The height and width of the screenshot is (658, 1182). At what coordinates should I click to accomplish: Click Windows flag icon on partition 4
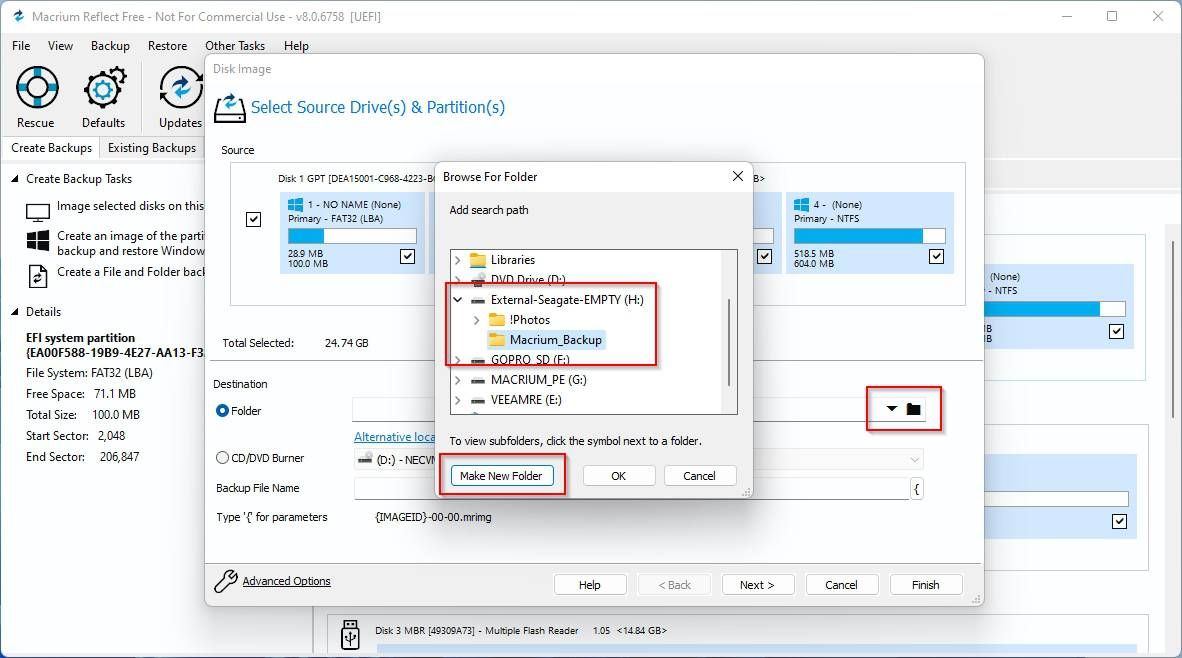point(801,204)
